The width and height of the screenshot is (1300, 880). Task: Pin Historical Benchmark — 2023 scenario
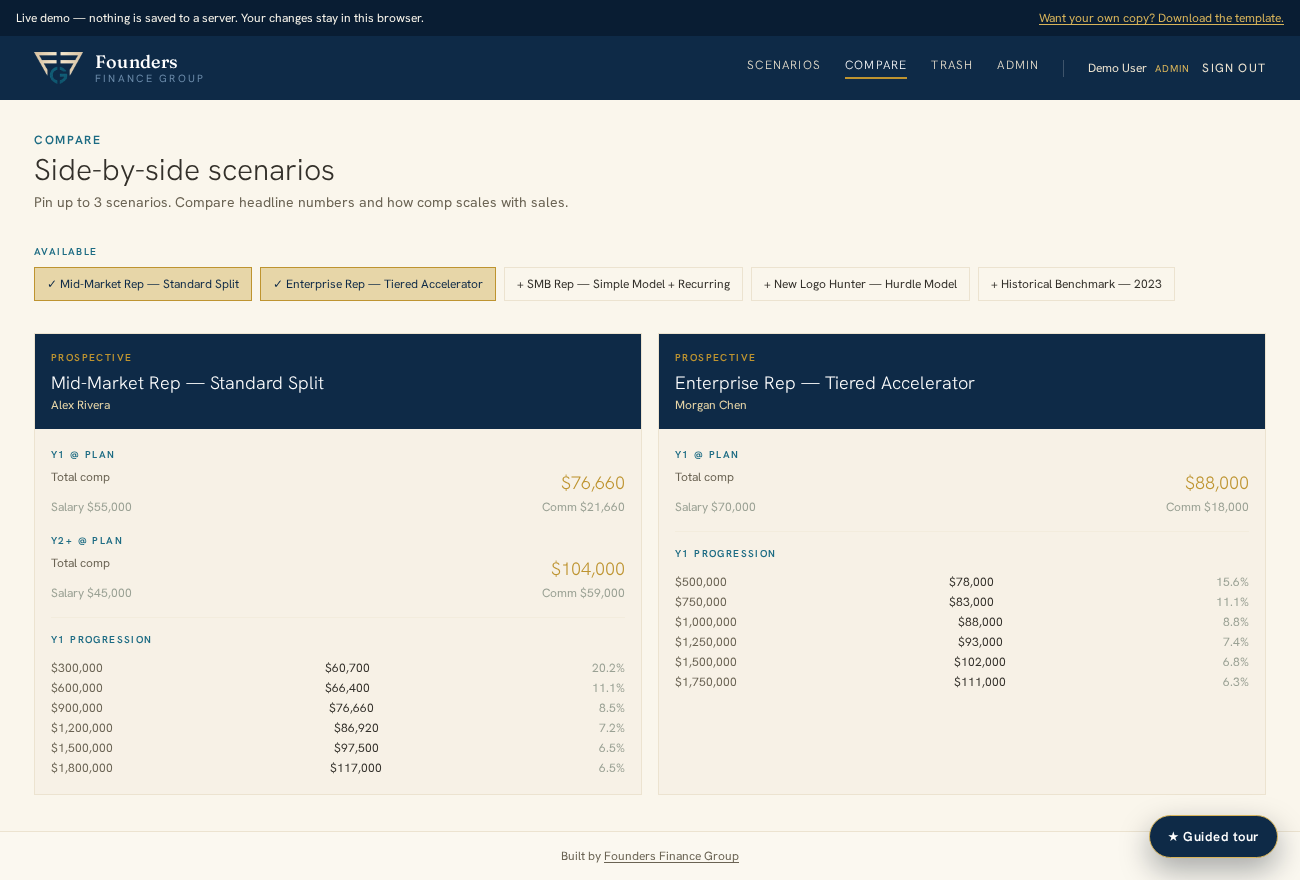1076,284
